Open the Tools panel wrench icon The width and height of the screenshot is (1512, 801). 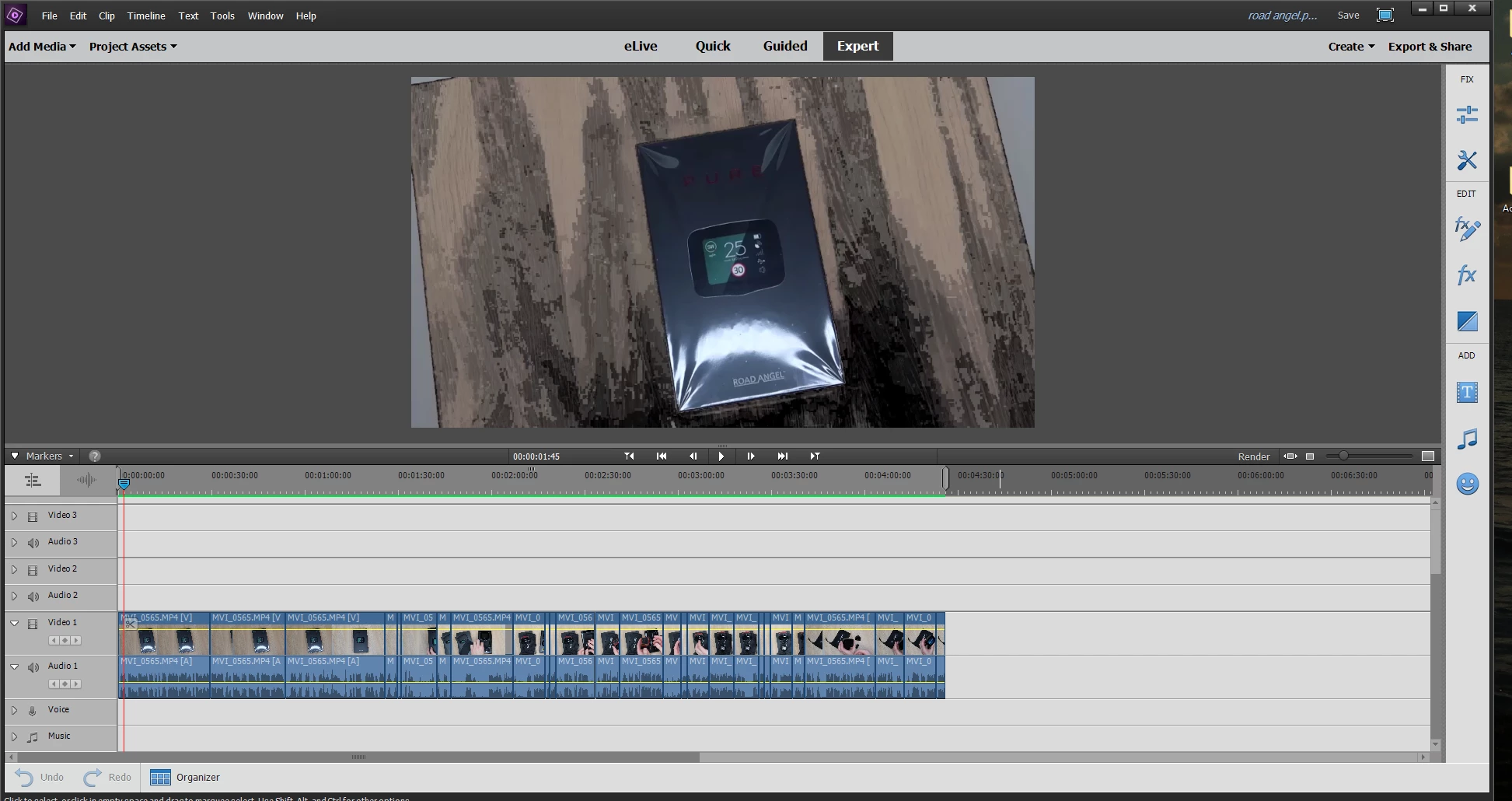click(1467, 160)
